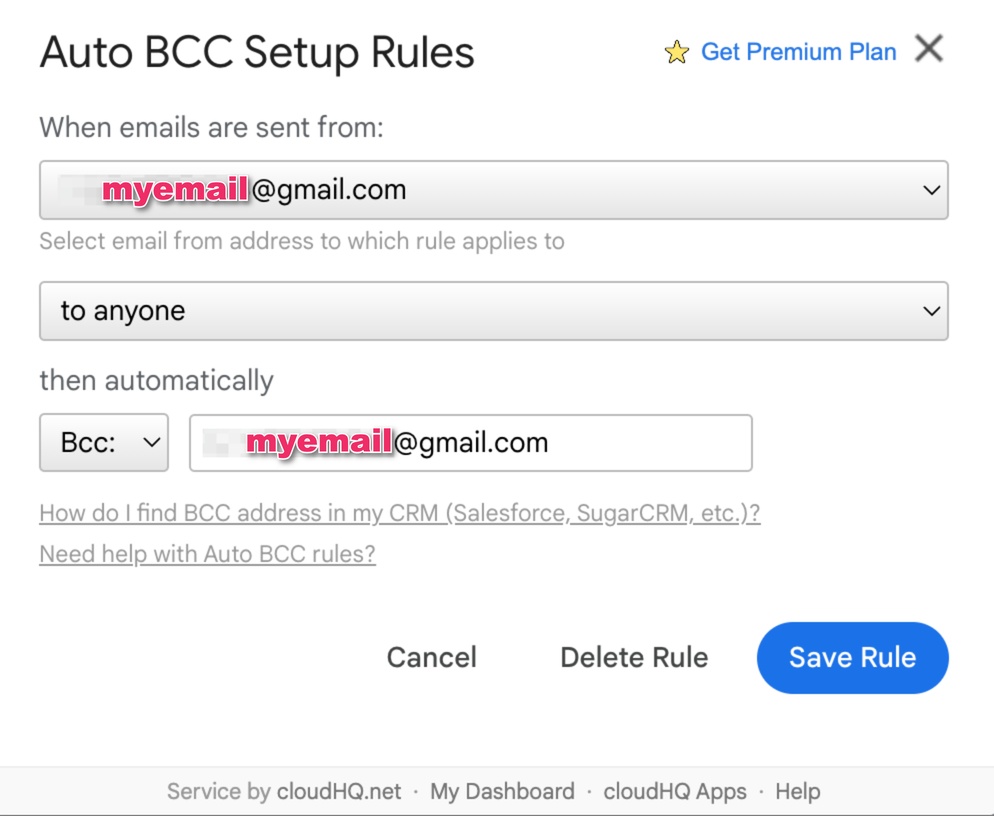Screen dimensions: 994x816
Task: Open the sender email address dropdown
Action: [x=494, y=190]
